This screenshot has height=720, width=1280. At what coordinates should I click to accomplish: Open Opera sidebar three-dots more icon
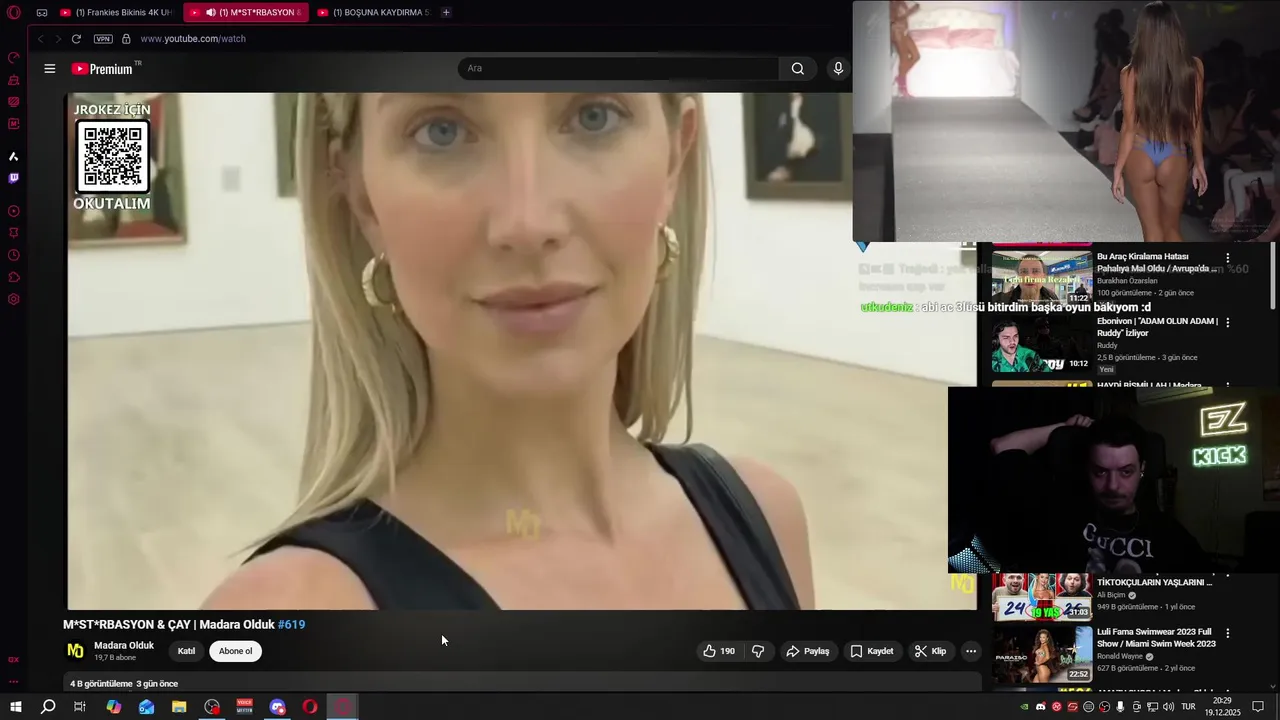pyautogui.click(x=14, y=681)
